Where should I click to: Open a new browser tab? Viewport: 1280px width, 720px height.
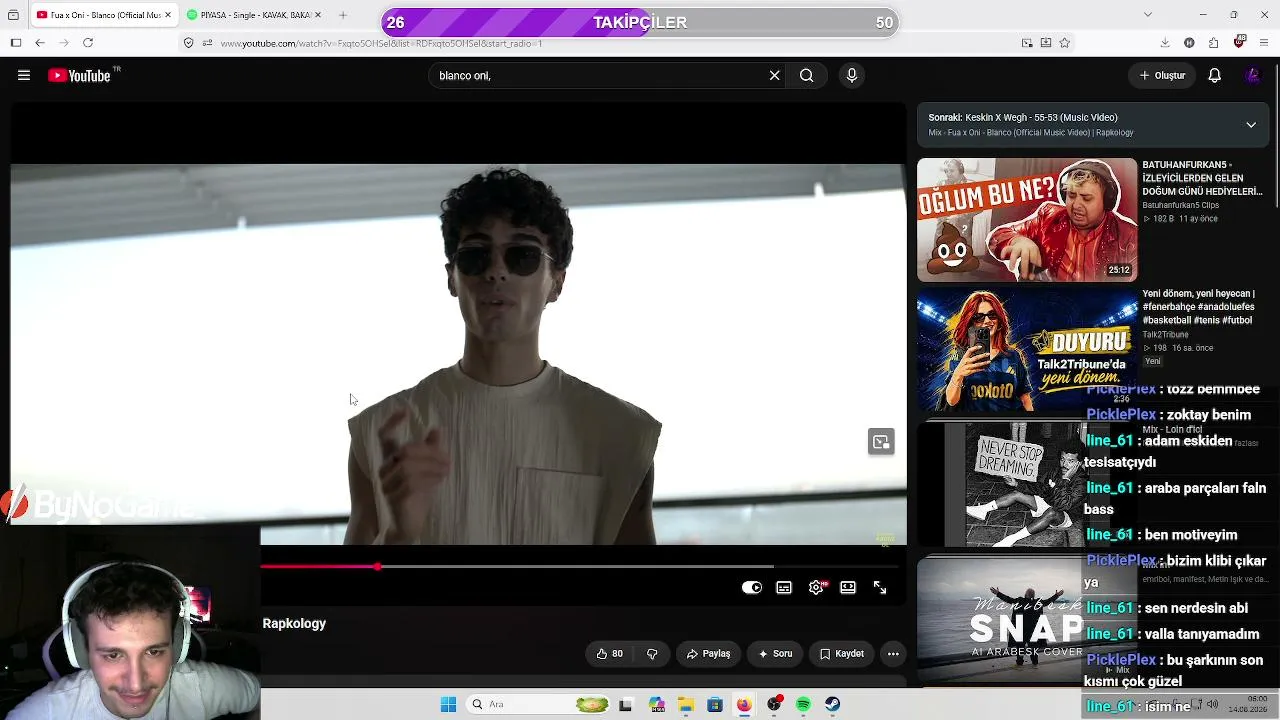[x=343, y=15]
